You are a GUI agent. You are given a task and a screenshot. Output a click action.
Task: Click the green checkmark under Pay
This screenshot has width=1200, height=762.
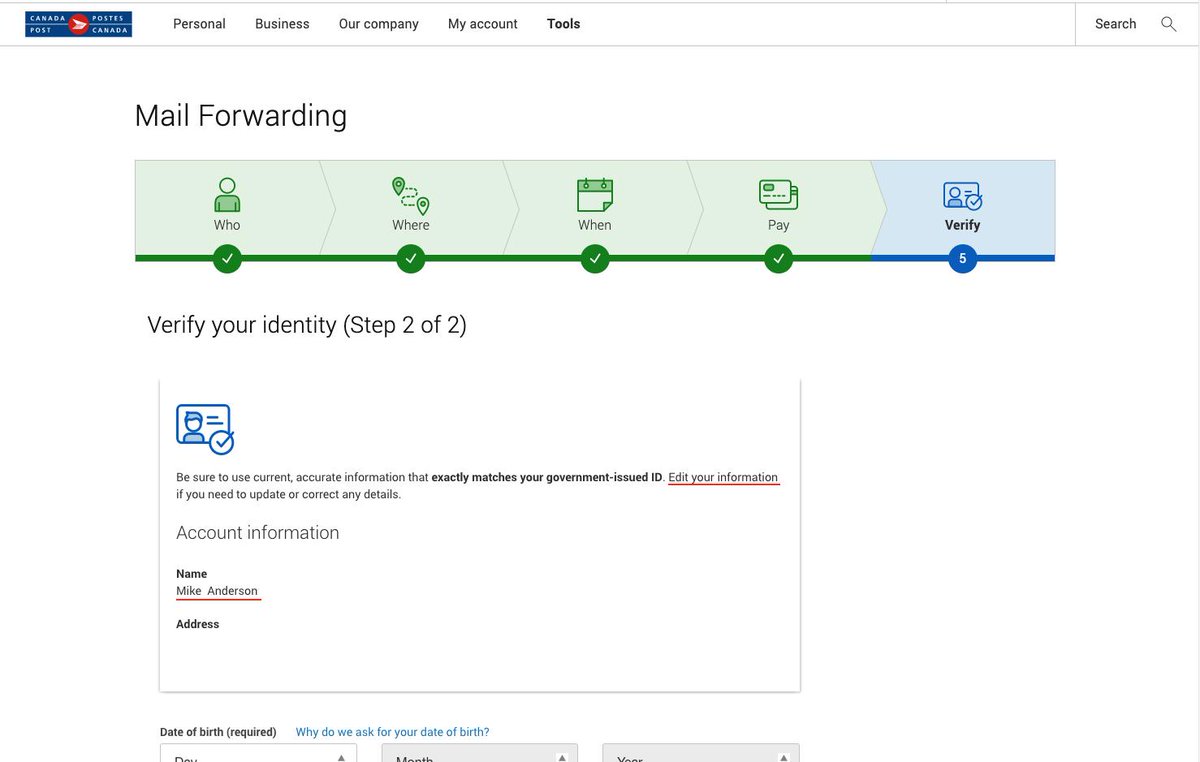(x=779, y=259)
